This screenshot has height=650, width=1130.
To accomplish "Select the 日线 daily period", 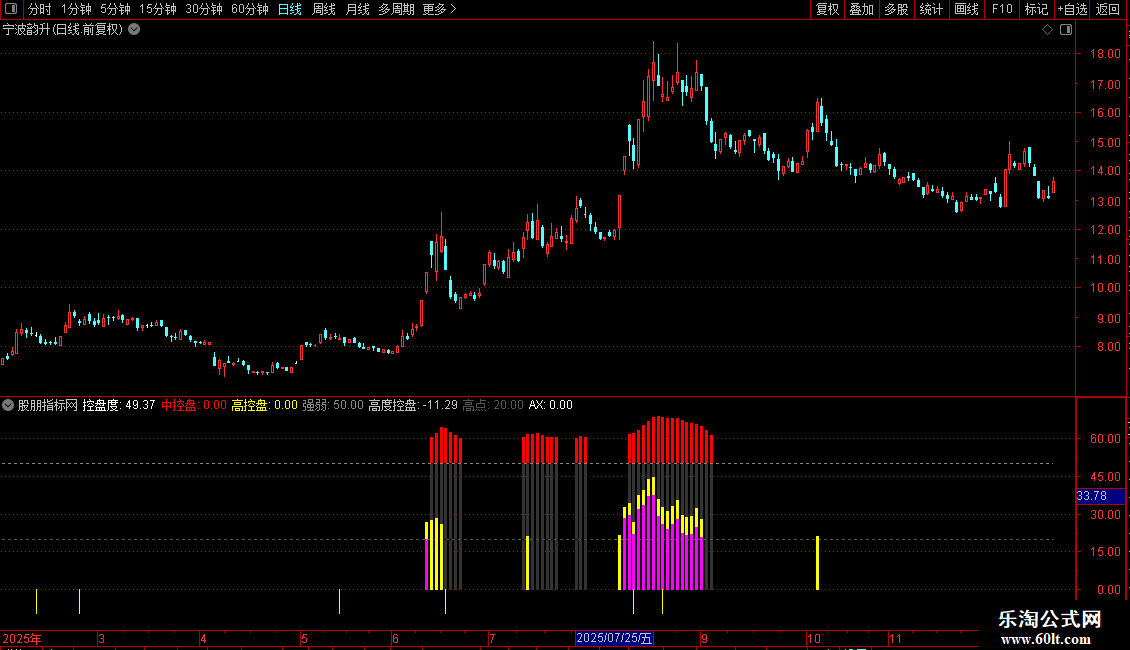I will coord(290,9).
